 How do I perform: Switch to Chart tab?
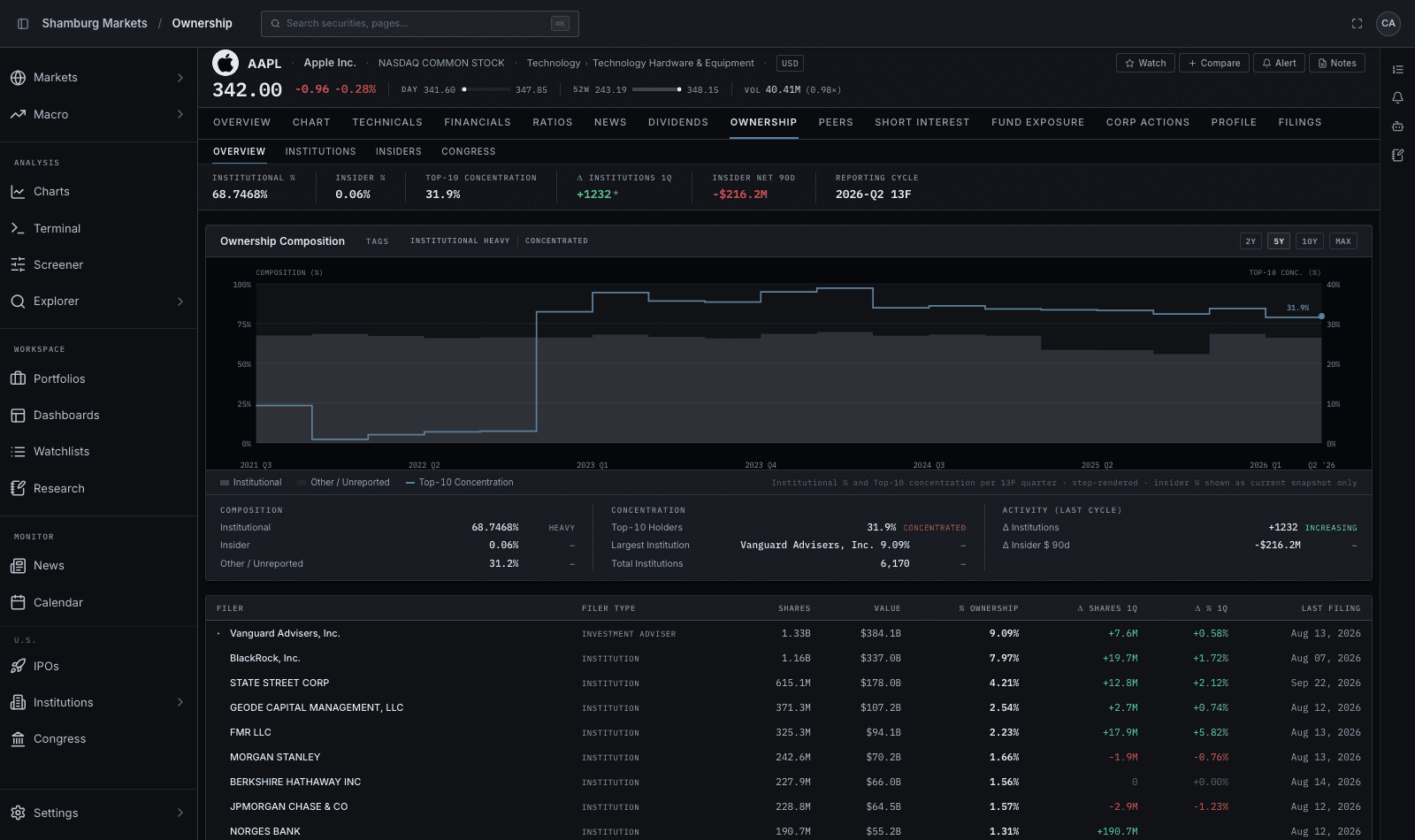(x=311, y=123)
